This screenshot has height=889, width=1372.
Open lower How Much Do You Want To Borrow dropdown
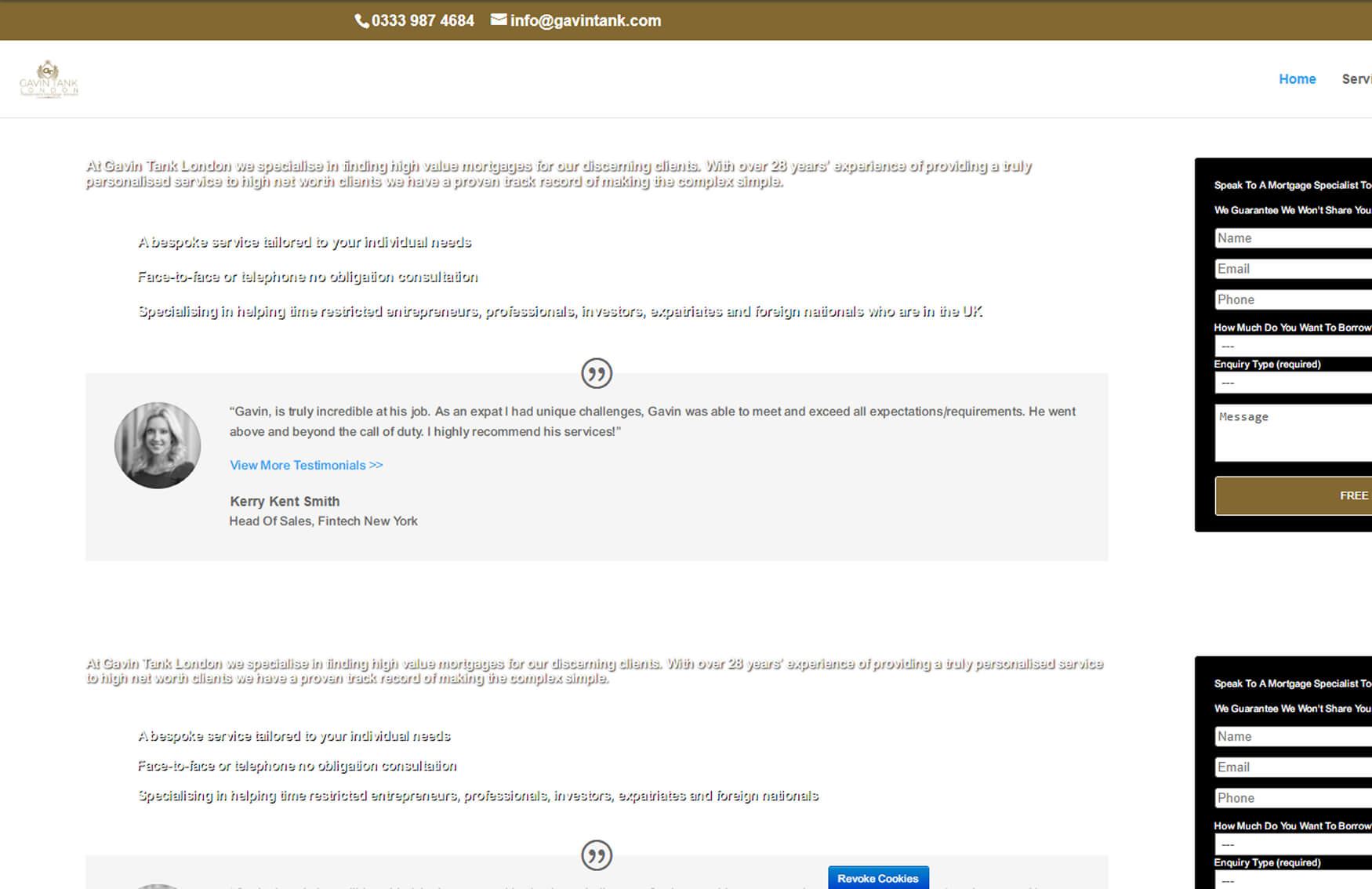click(x=1294, y=844)
